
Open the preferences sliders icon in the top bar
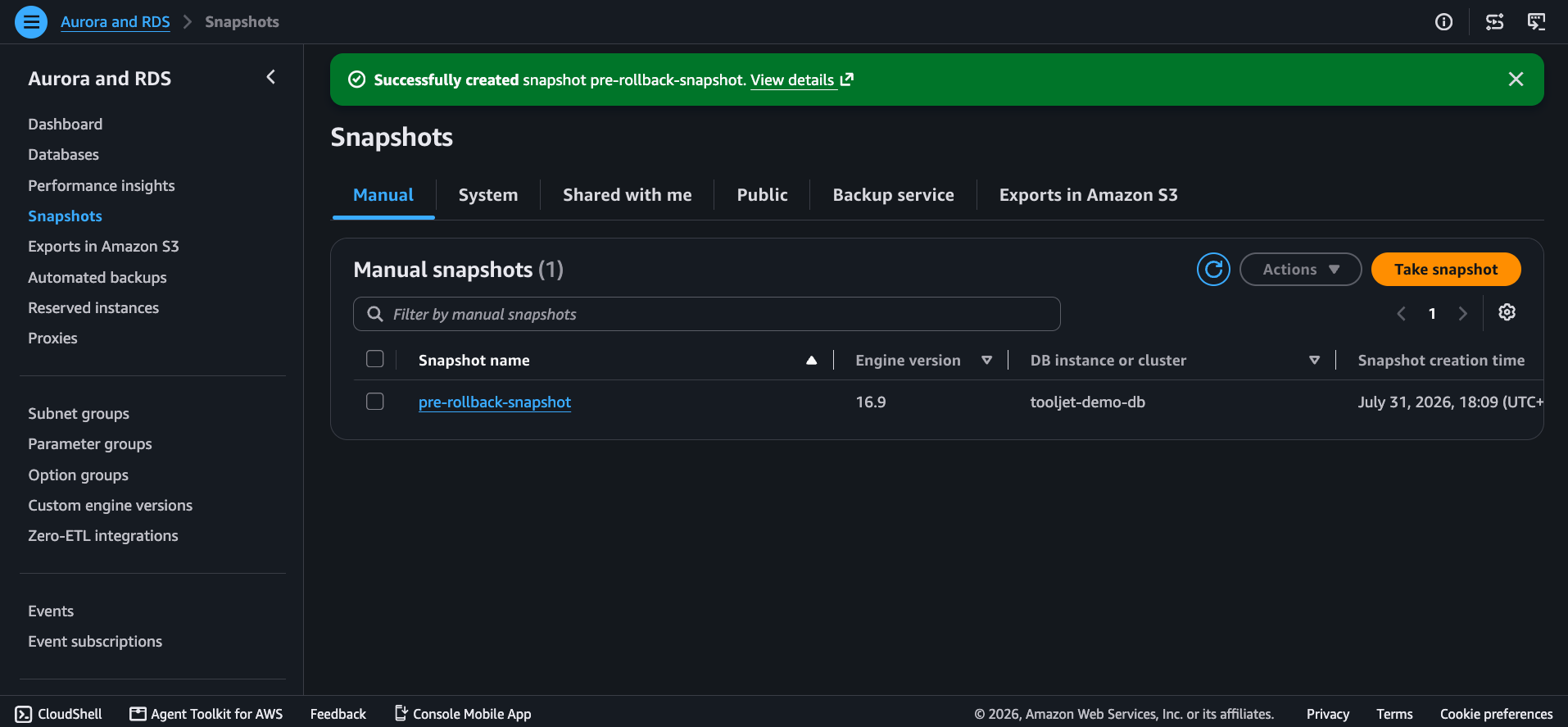click(1494, 22)
